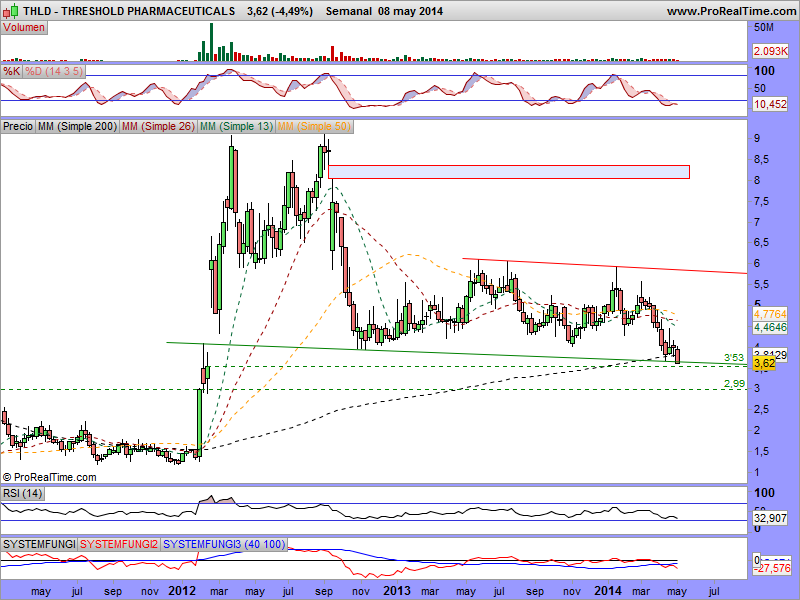This screenshot has height=600, width=800.
Task: Click the Semanal timeframe text
Action: point(348,11)
